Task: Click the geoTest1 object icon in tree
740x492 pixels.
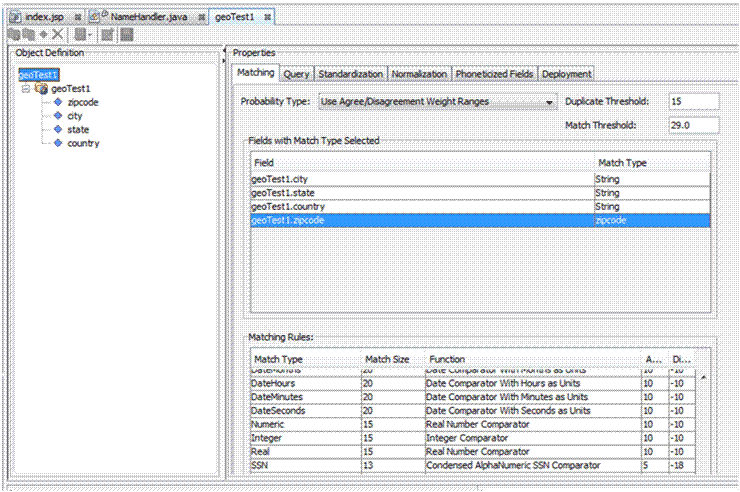Action: pyautogui.click(x=41, y=89)
